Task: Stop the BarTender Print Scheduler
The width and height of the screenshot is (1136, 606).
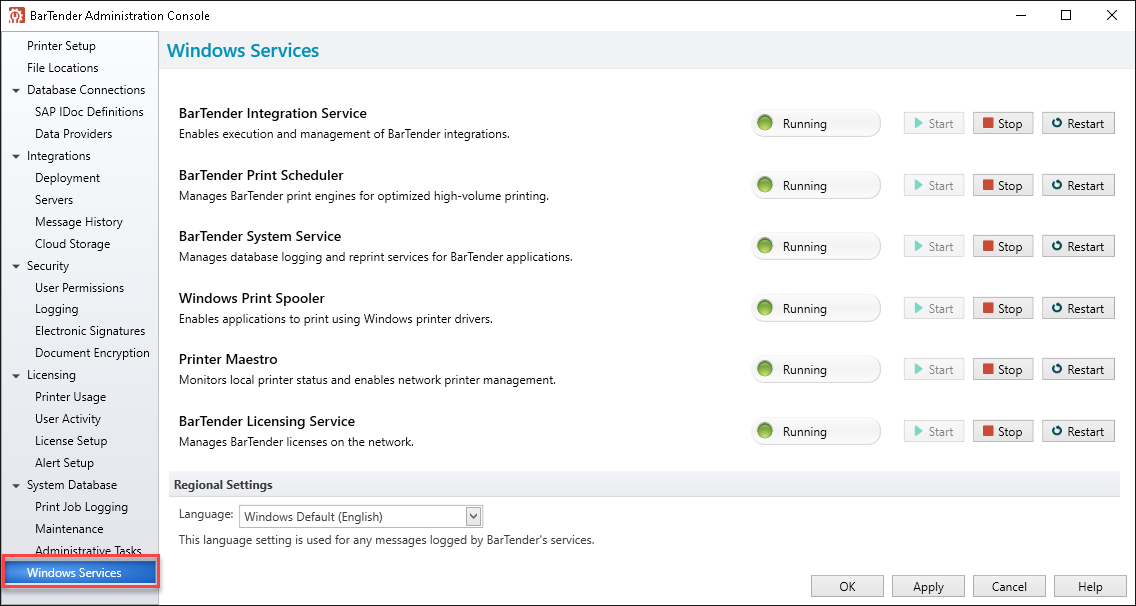Action: pyautogui.click(x=1003, y=186)
